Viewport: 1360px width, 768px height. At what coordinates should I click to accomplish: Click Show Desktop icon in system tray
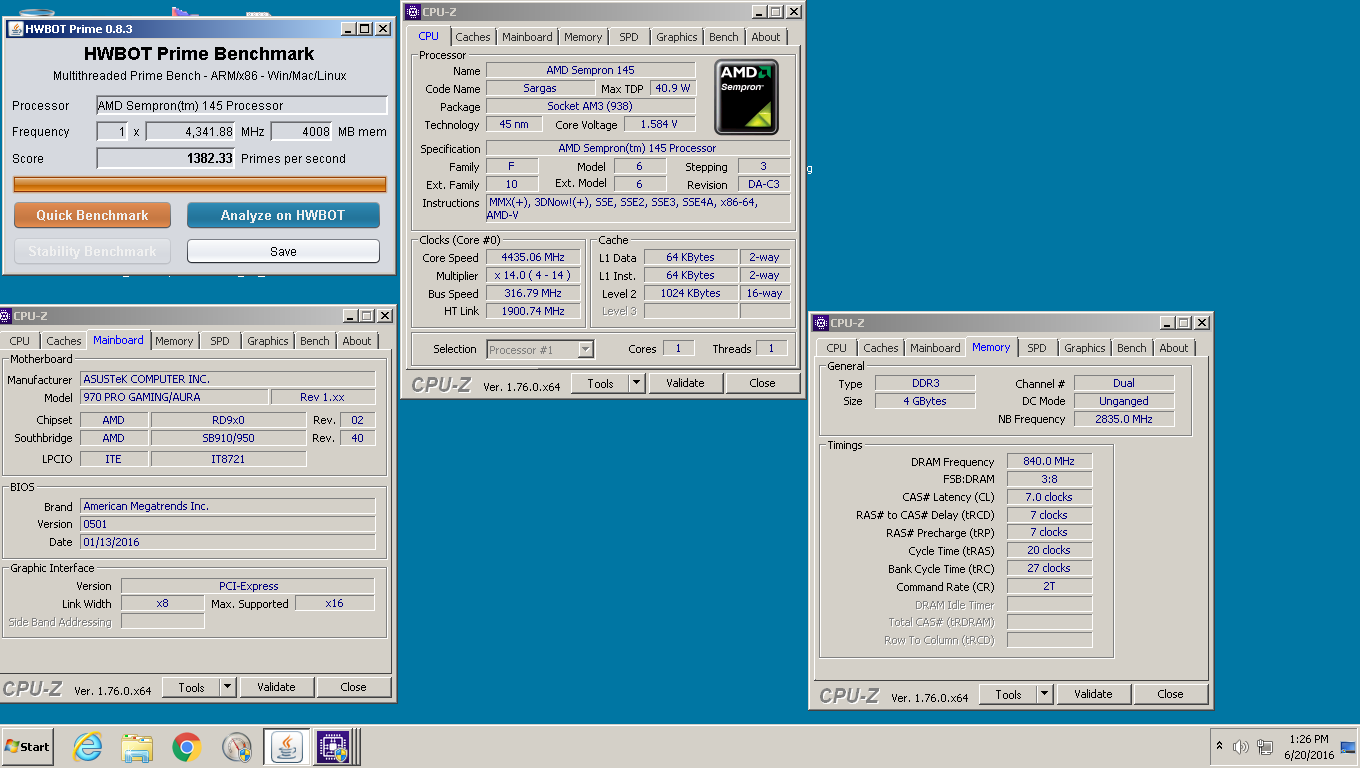[x=1348, y=746]
